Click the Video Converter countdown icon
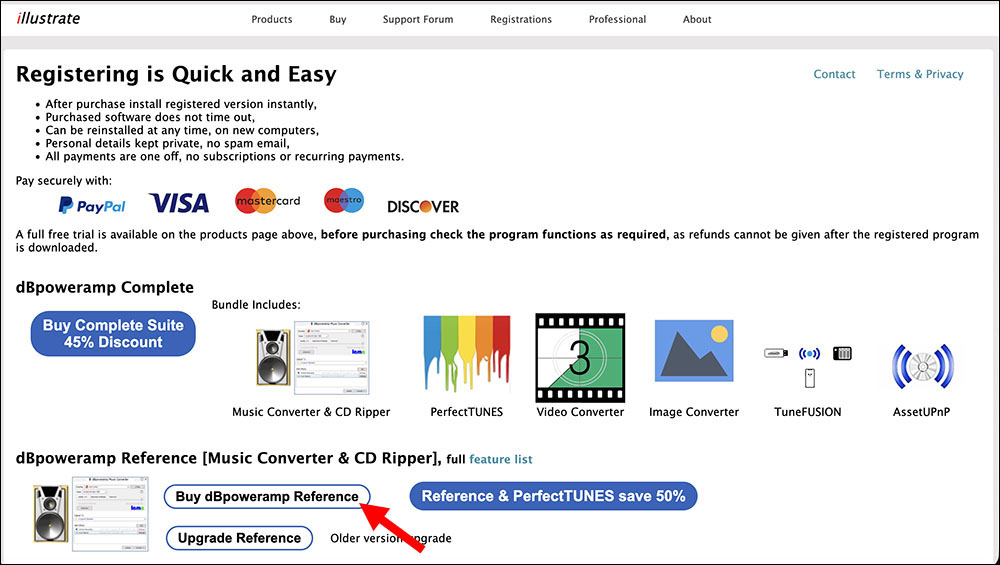The image size is (1000, 565). pyautogui.click(x=579, y=357)
